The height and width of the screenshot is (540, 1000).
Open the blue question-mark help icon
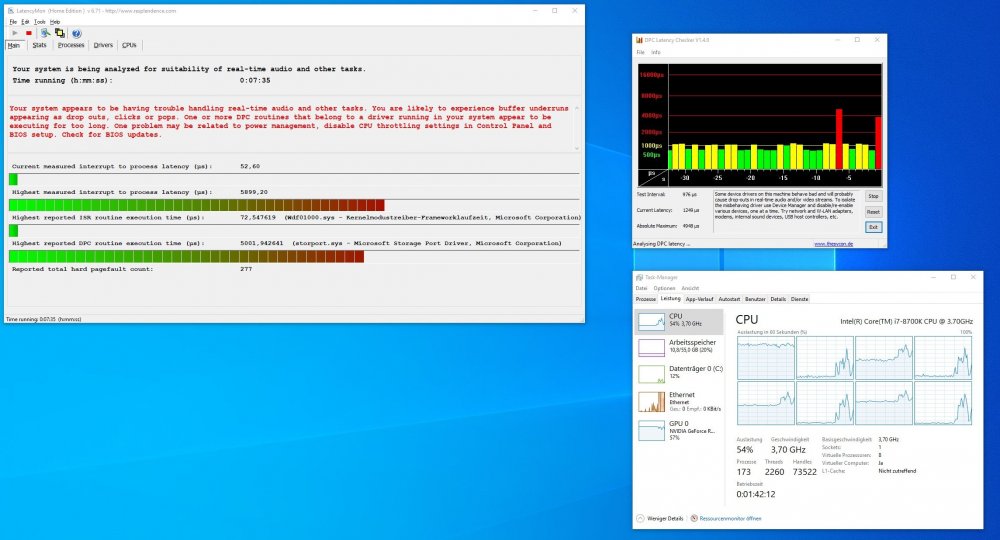coord(77,33)
